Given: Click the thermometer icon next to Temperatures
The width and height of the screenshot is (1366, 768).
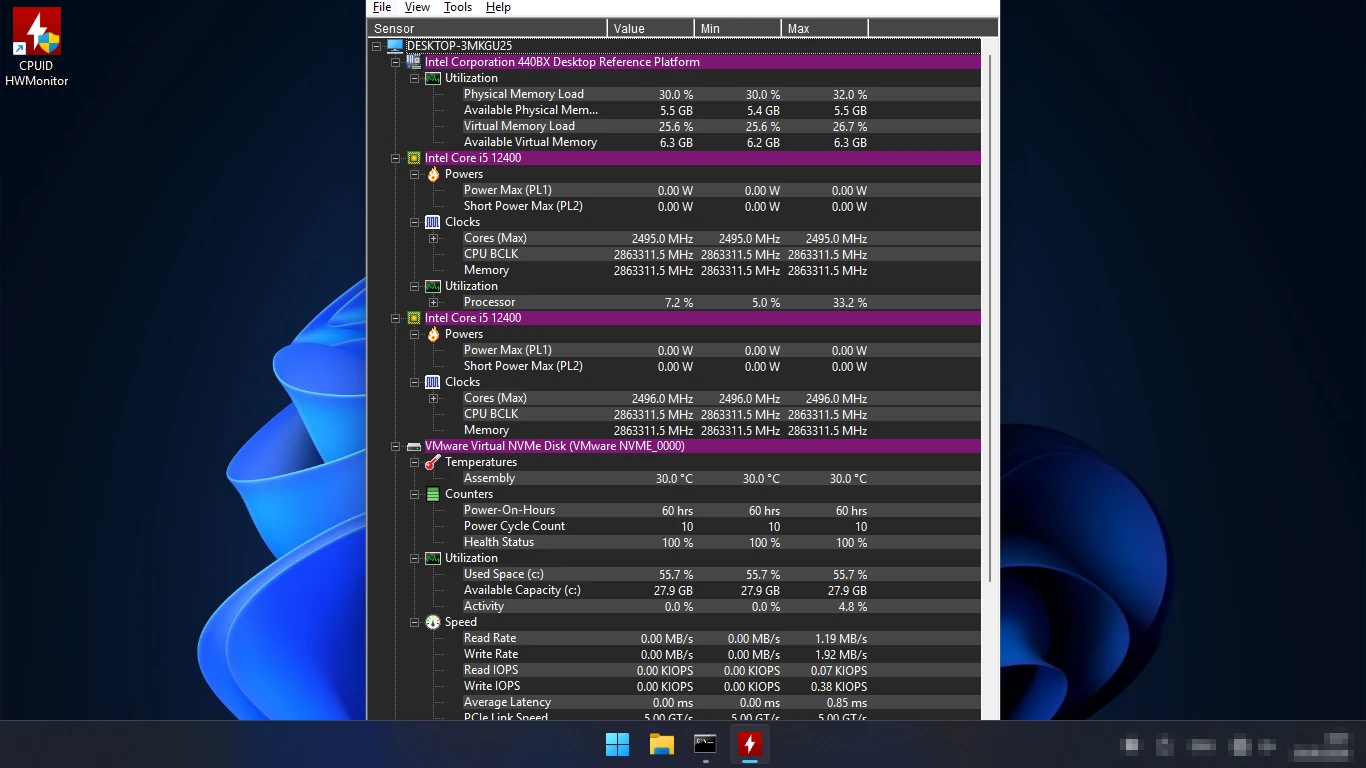Looking at the screenshot, I should click(x=433, y=462).
